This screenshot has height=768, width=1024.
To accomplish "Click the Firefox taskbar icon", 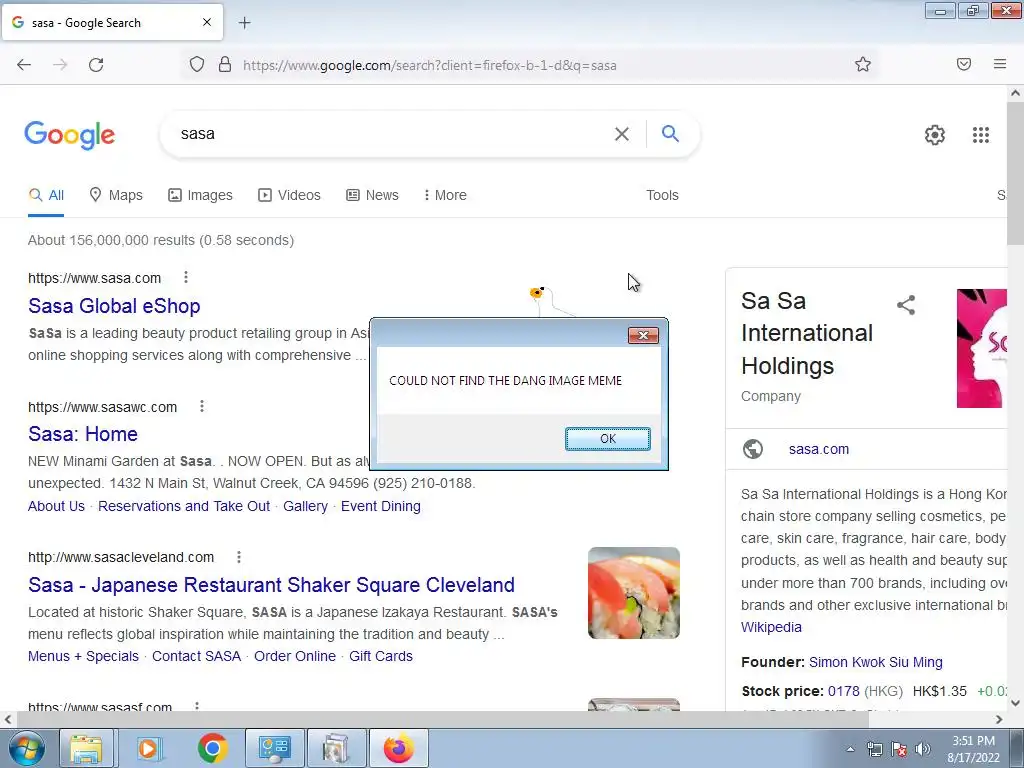I will [x=398, y=748].
